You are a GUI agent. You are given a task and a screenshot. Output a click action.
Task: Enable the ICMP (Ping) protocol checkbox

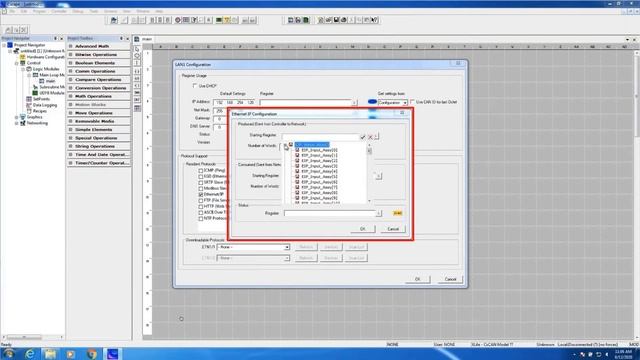coord(201,170)
